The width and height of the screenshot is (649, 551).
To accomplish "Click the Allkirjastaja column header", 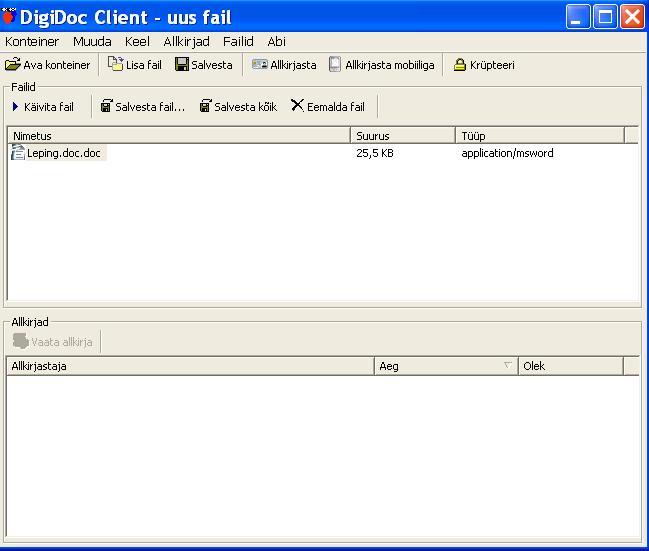I will point(190,366).
